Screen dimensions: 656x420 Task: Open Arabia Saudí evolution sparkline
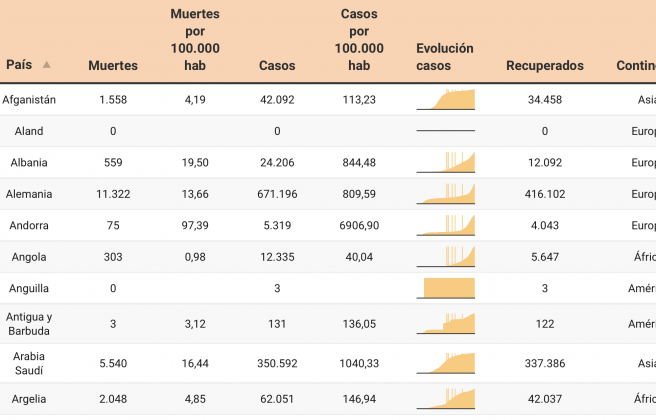point(445,363)
